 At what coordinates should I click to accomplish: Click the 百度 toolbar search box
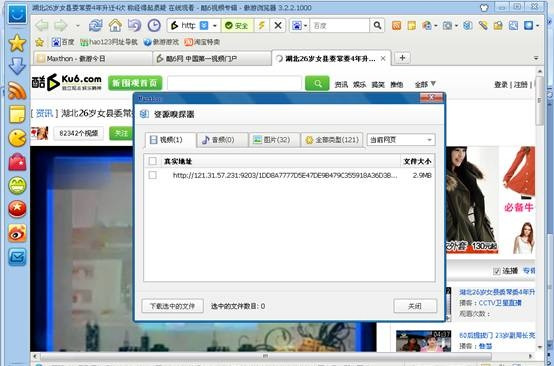pos(340,26)
